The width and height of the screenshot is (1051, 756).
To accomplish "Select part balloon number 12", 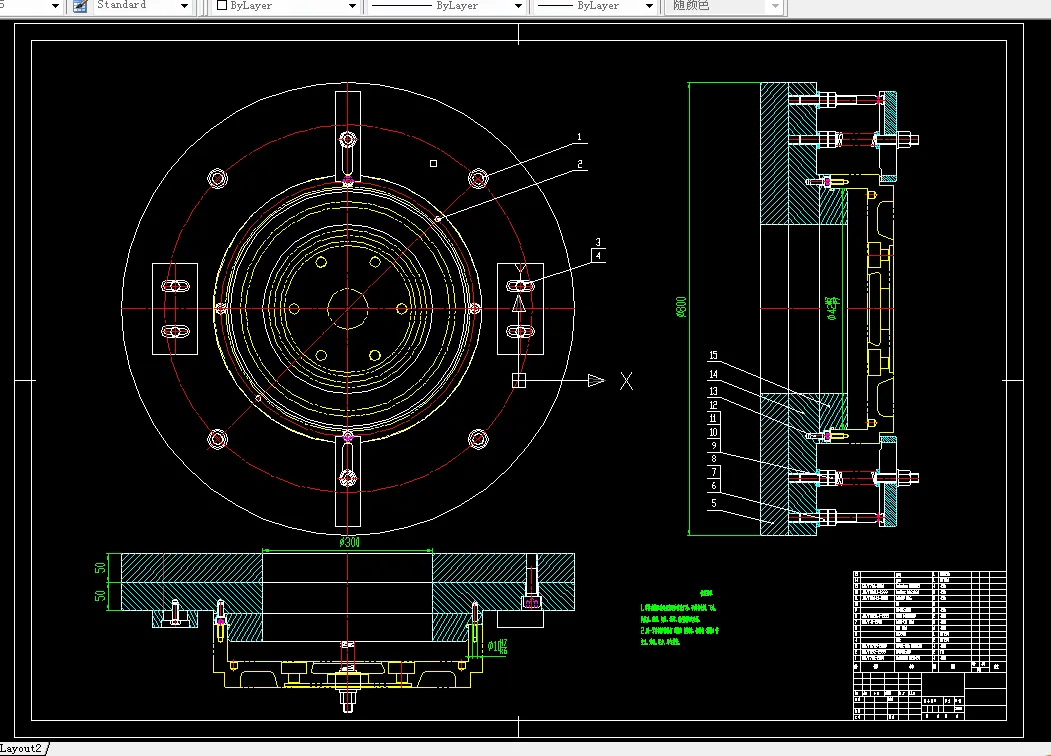I will click(x=713, y=405).
